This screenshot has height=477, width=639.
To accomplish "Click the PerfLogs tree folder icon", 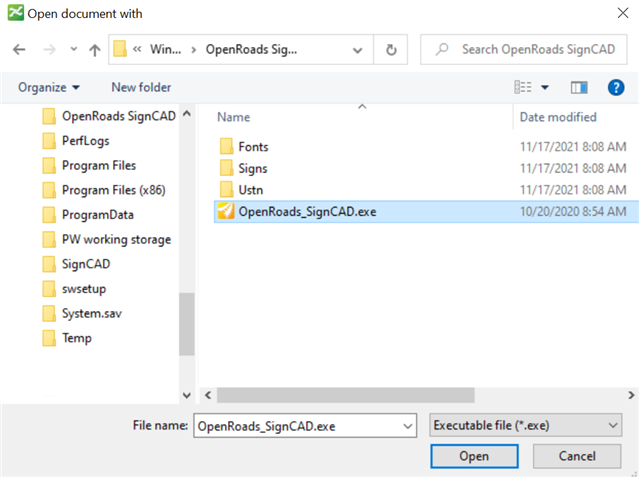I will point(49,141).
